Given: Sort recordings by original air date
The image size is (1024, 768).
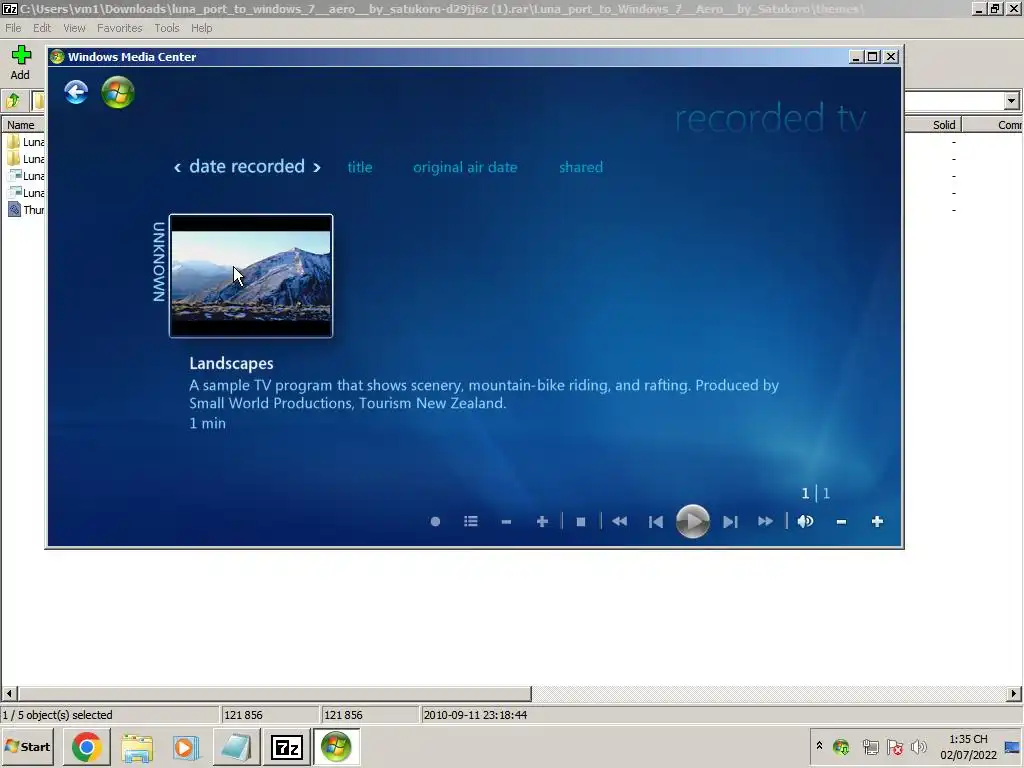Looking at the screenshot, I should click(x=465, y=167).
